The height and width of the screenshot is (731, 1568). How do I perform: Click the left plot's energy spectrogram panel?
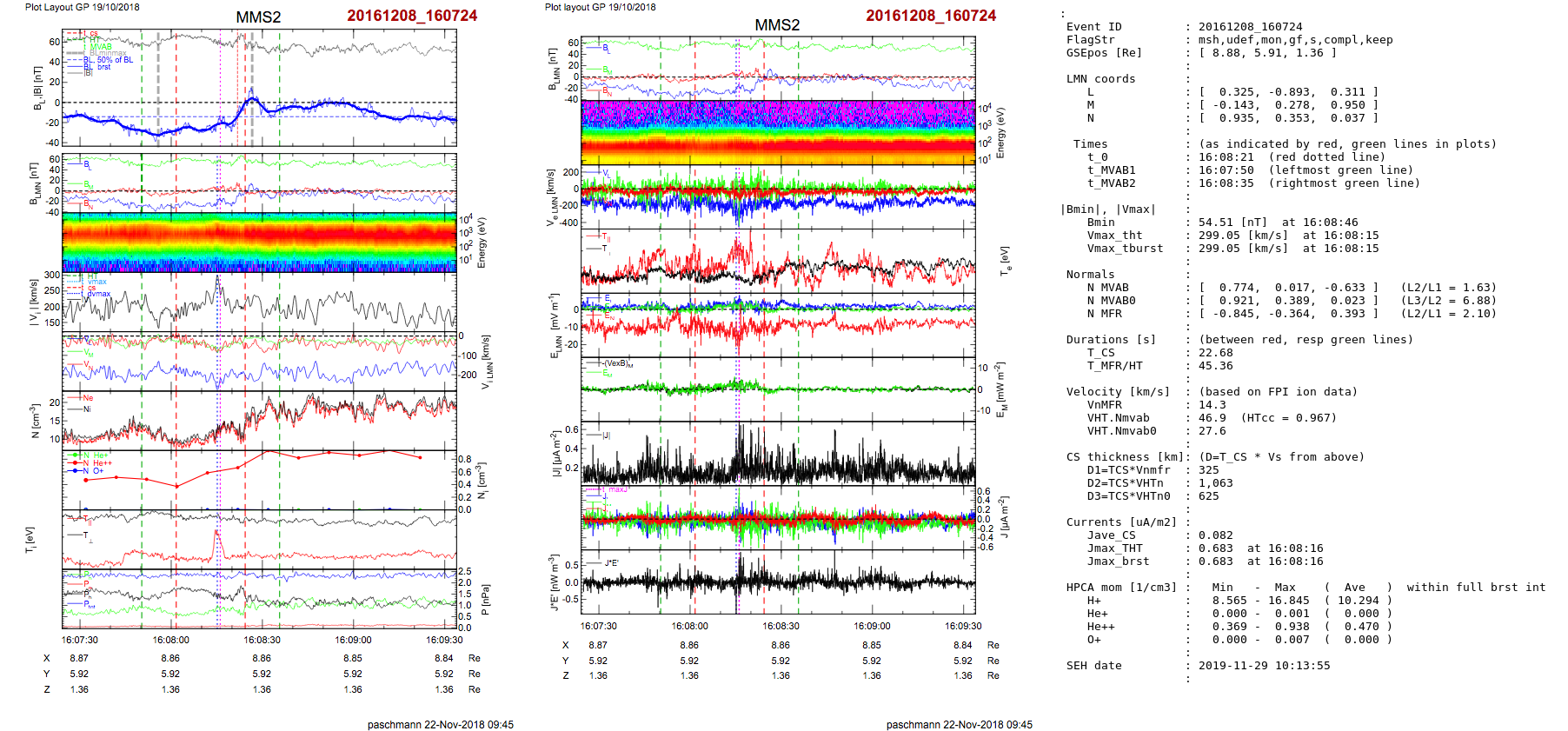259,243
